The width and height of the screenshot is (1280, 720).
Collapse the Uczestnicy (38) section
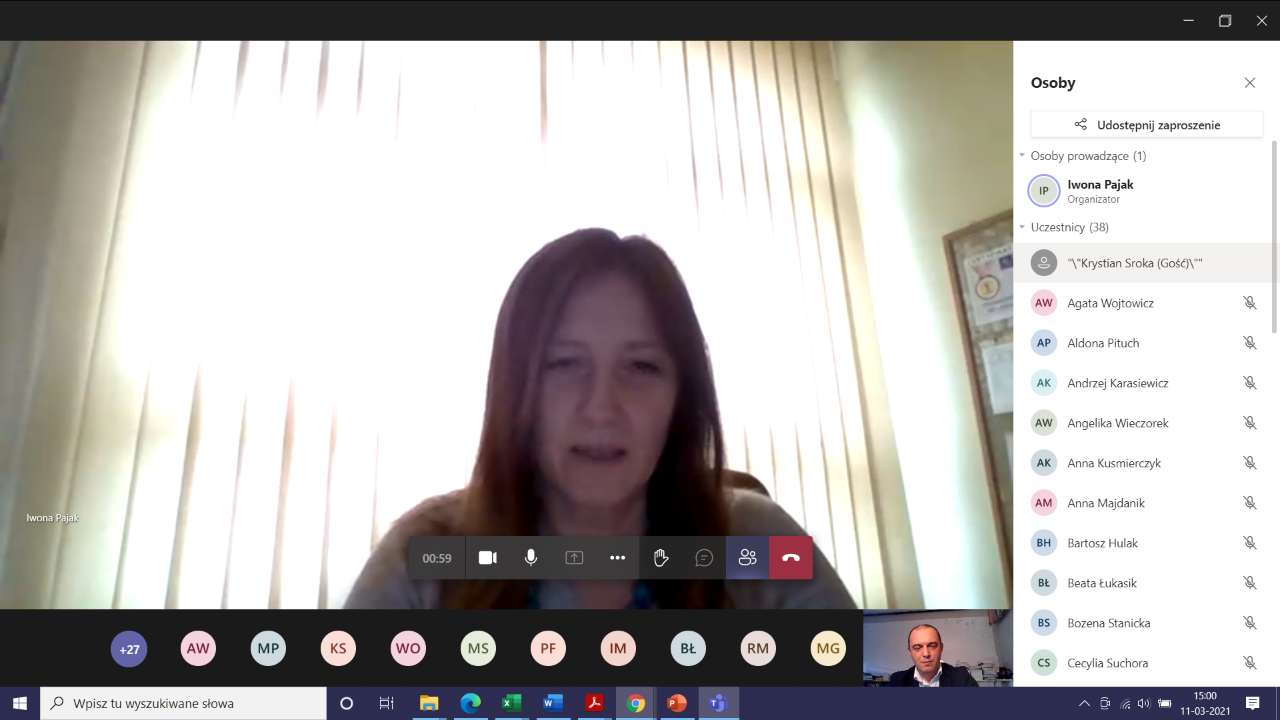[x=1023, y=227]
